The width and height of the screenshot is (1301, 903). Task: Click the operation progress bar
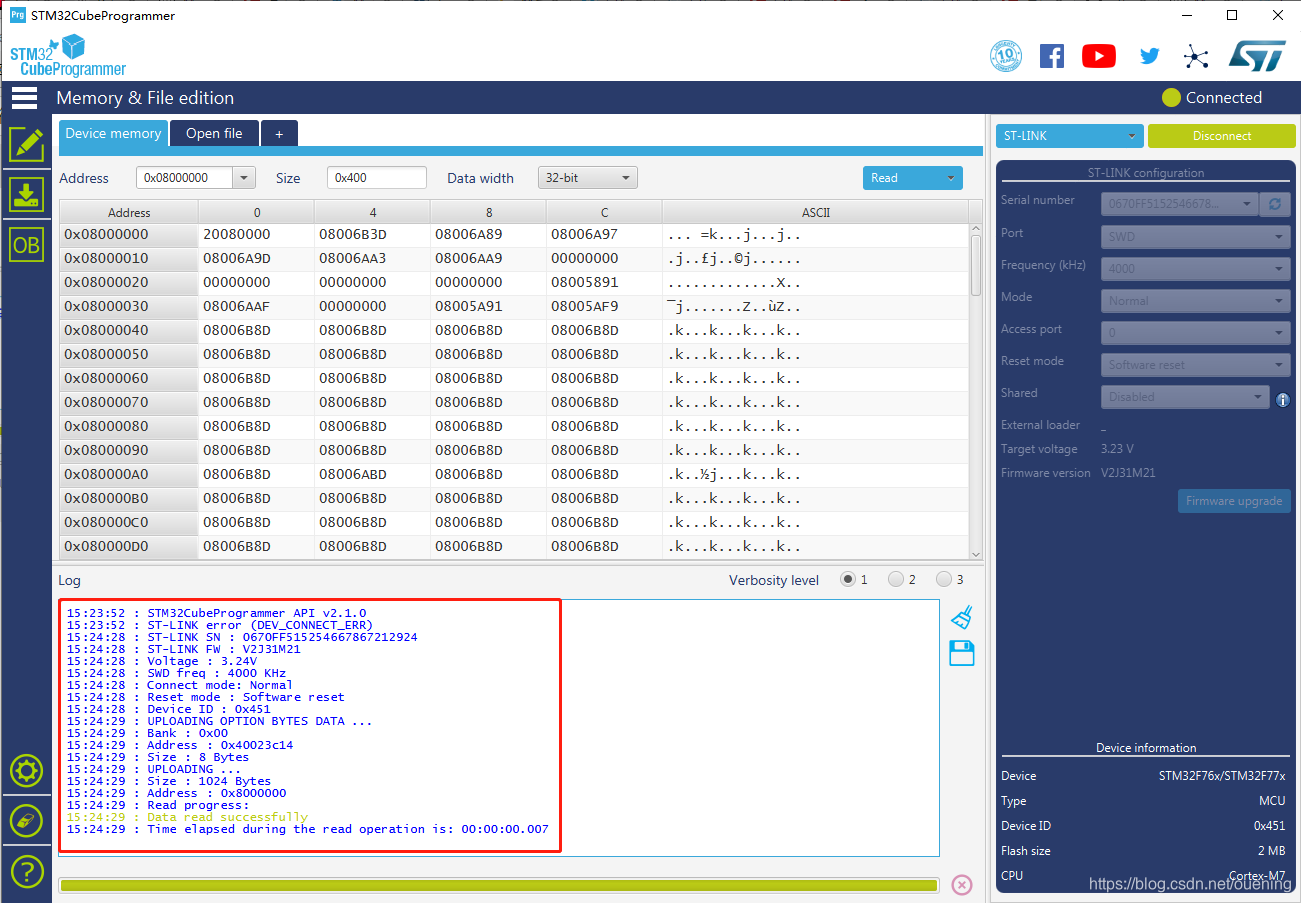[x=498, y=885]
